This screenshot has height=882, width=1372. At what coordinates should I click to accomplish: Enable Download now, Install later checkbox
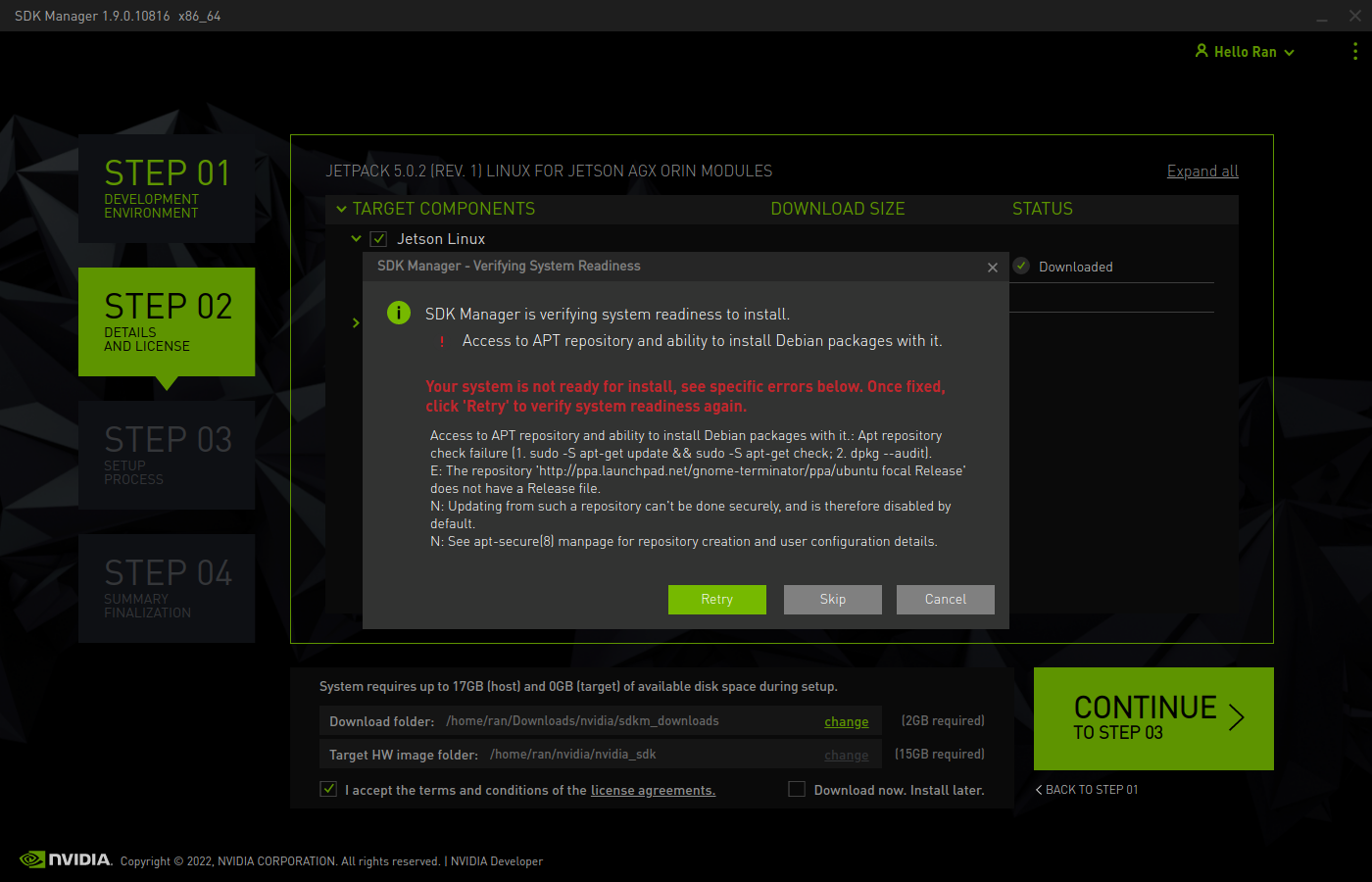(x=797, y=789)
